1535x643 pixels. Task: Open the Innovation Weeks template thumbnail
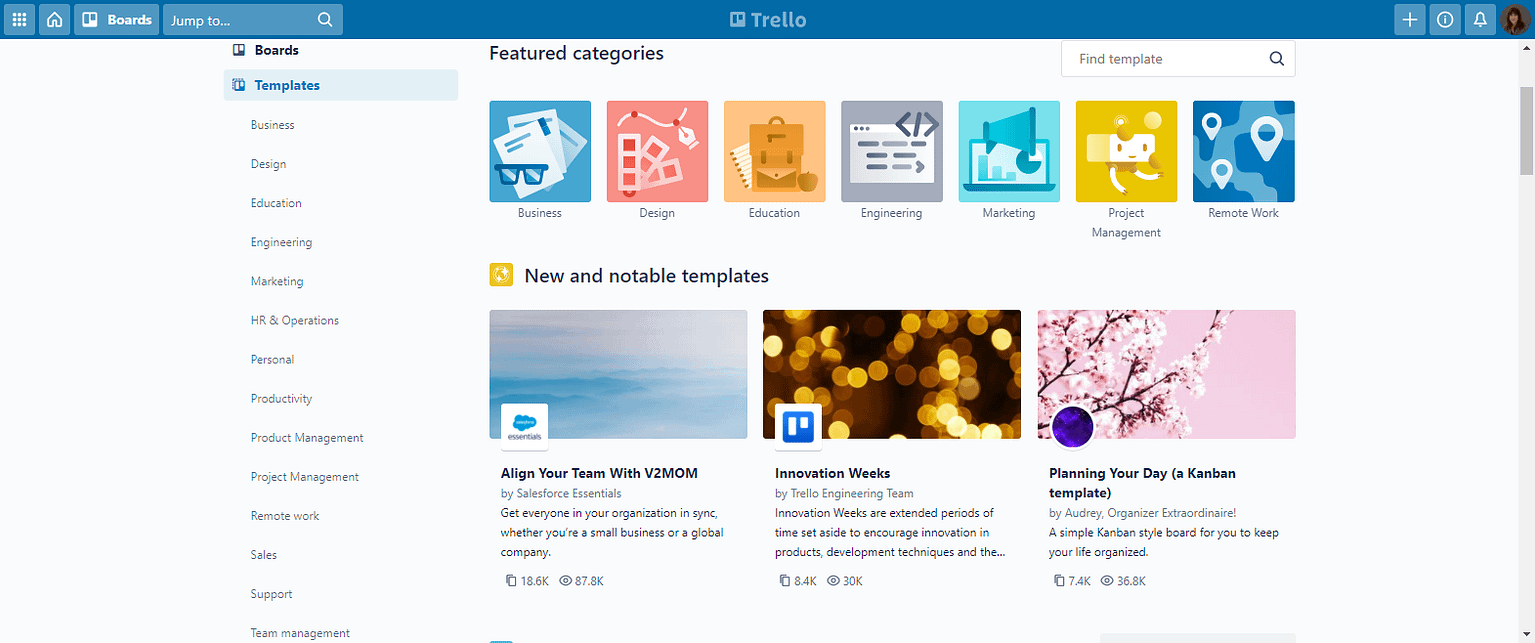(x=891, y=374)
